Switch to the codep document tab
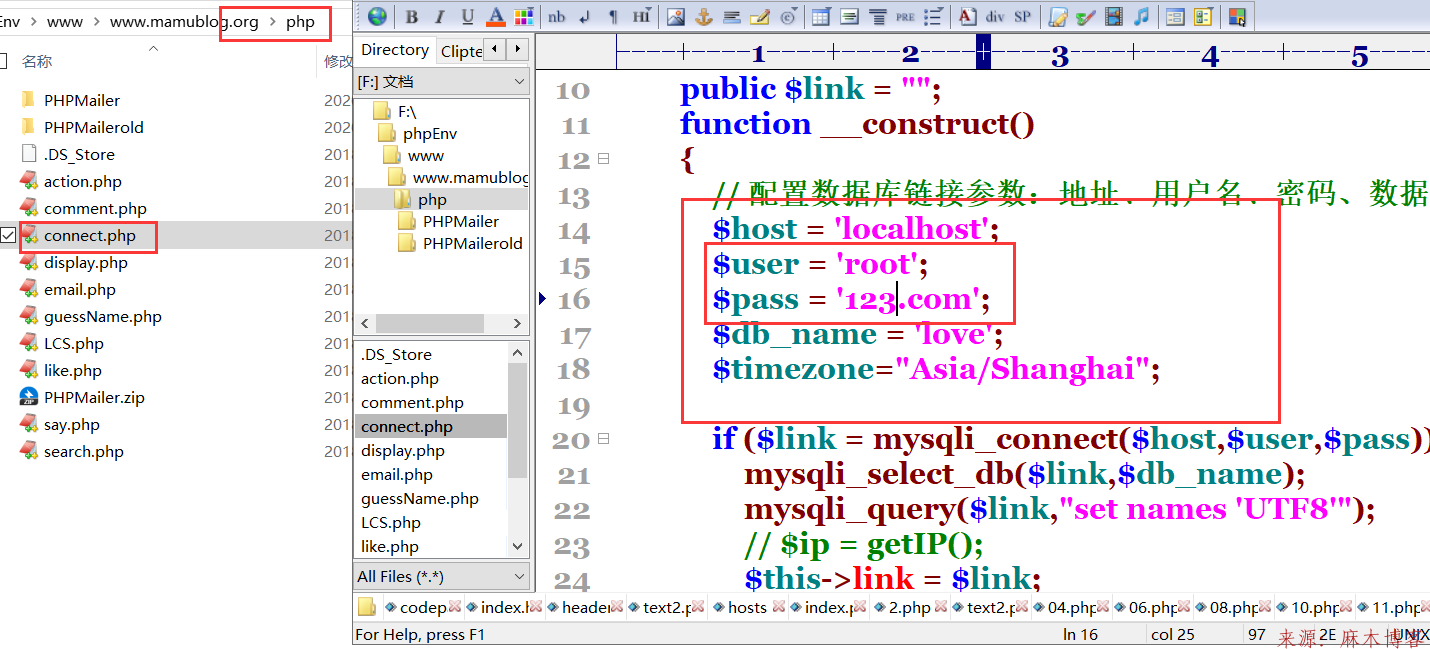 (423, 607)
